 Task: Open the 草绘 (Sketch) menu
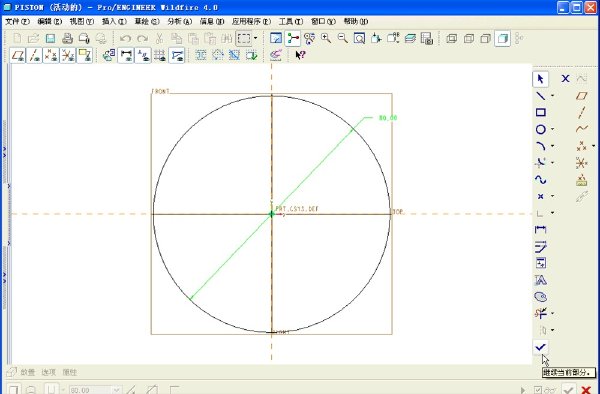(x=147, y=21)
